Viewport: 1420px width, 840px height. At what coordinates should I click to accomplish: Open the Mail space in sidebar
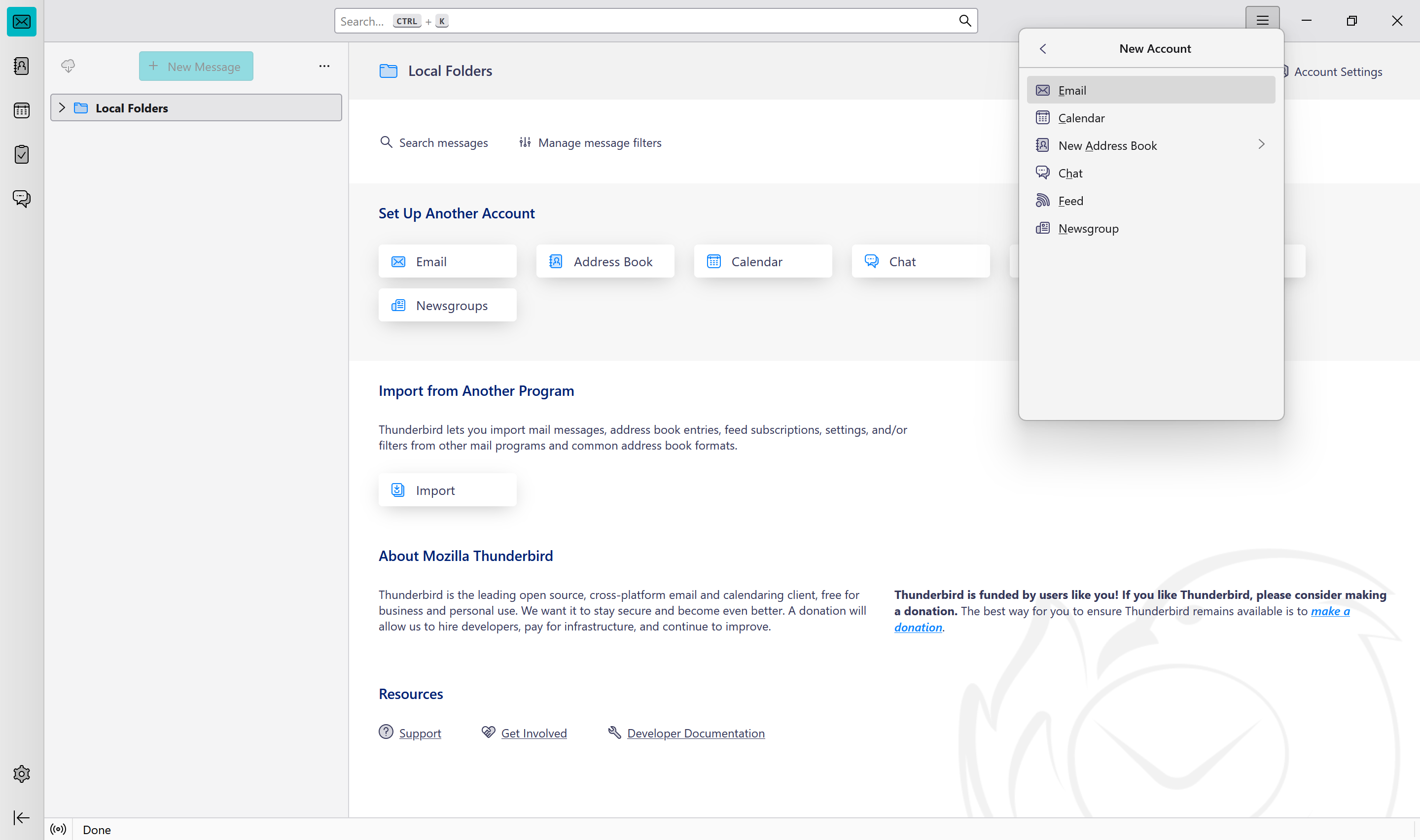point(22,22)
